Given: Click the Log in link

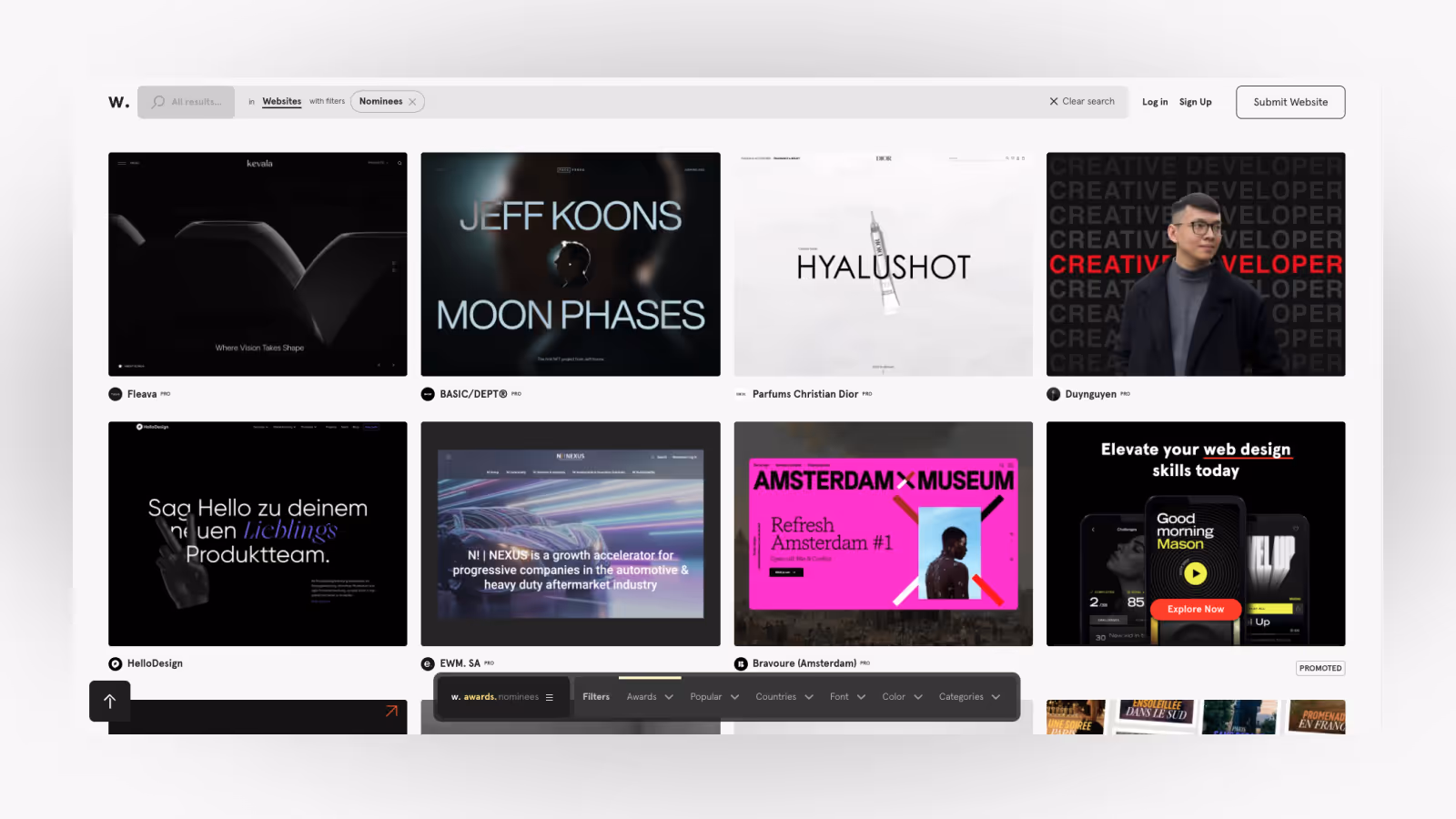Looking at the screenshot, I should (1155, 102).
